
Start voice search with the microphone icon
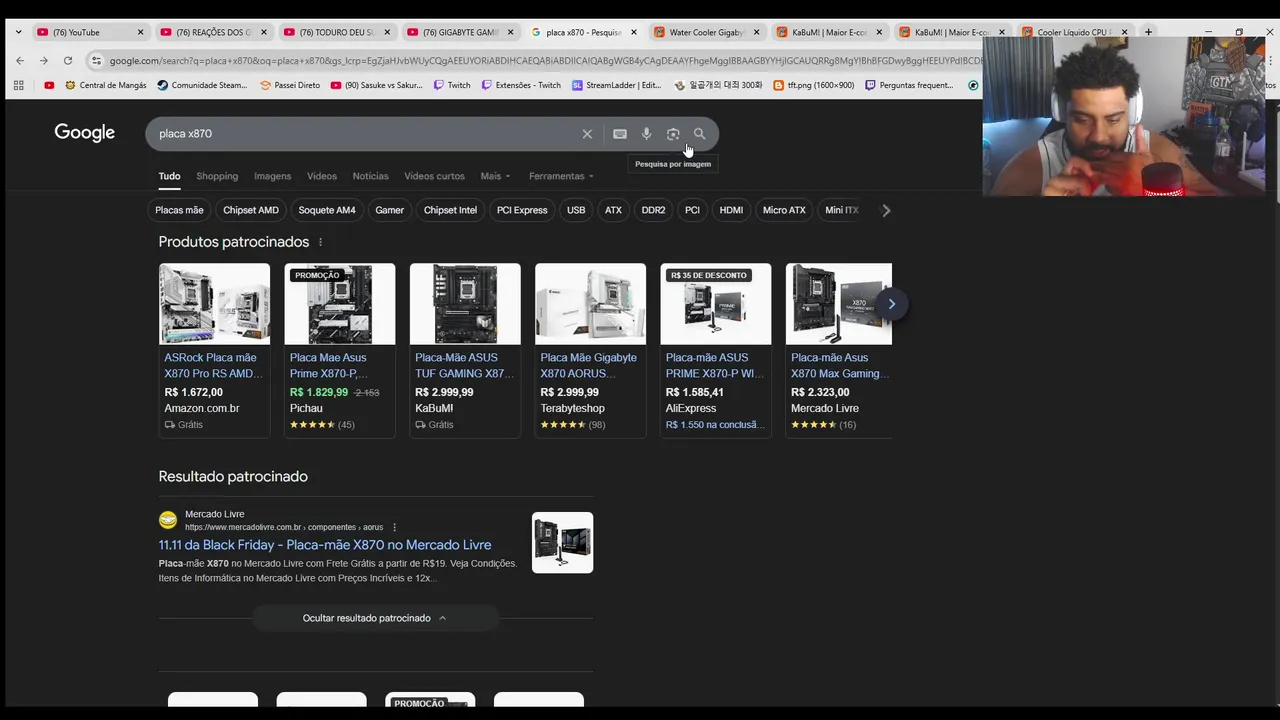click(x=646, y=134)
